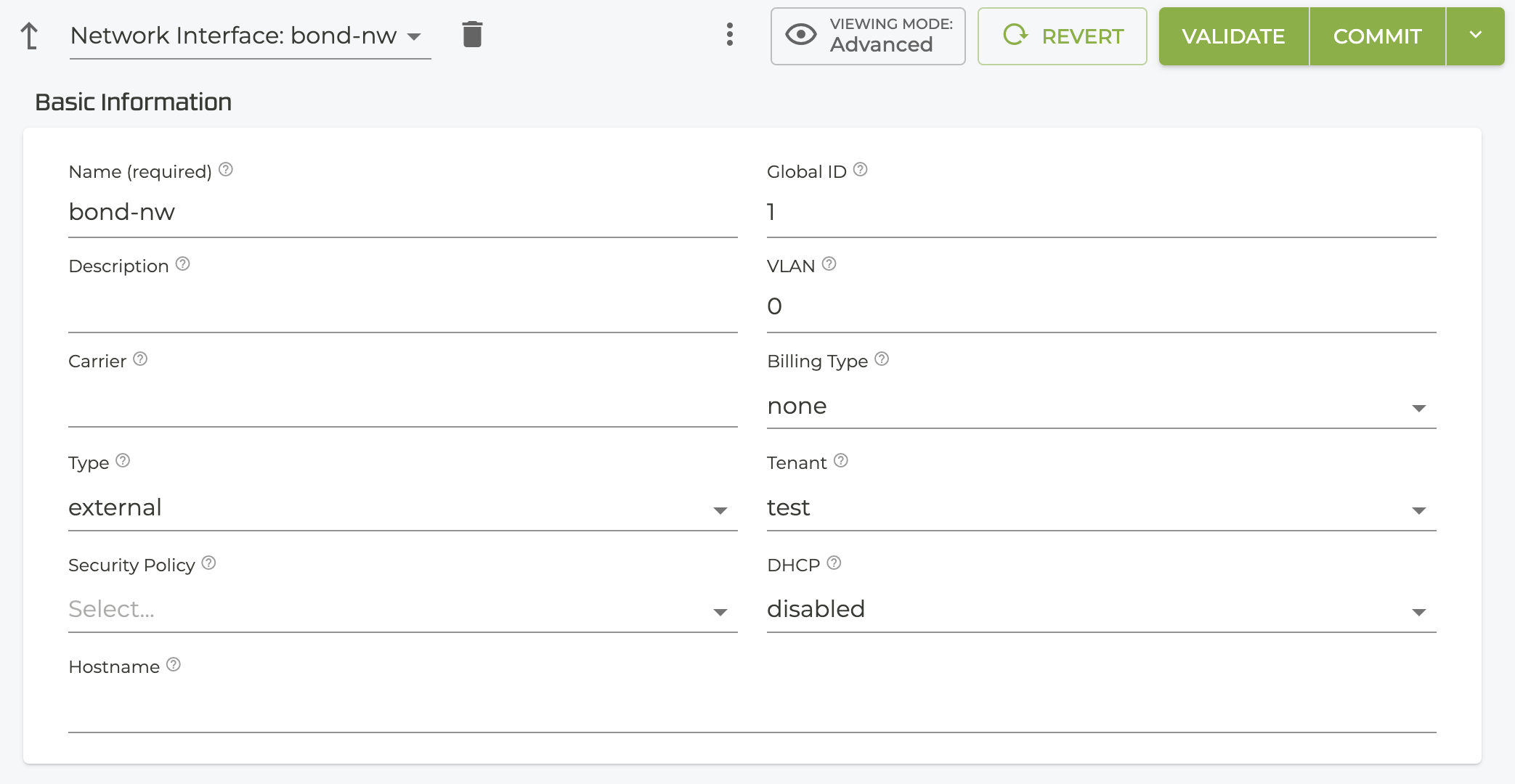Image resolution: width=1515 pixels, height=784 pixels.
Task: Open the Security Policy select dropdown
Action: click(x=402, y=610)
